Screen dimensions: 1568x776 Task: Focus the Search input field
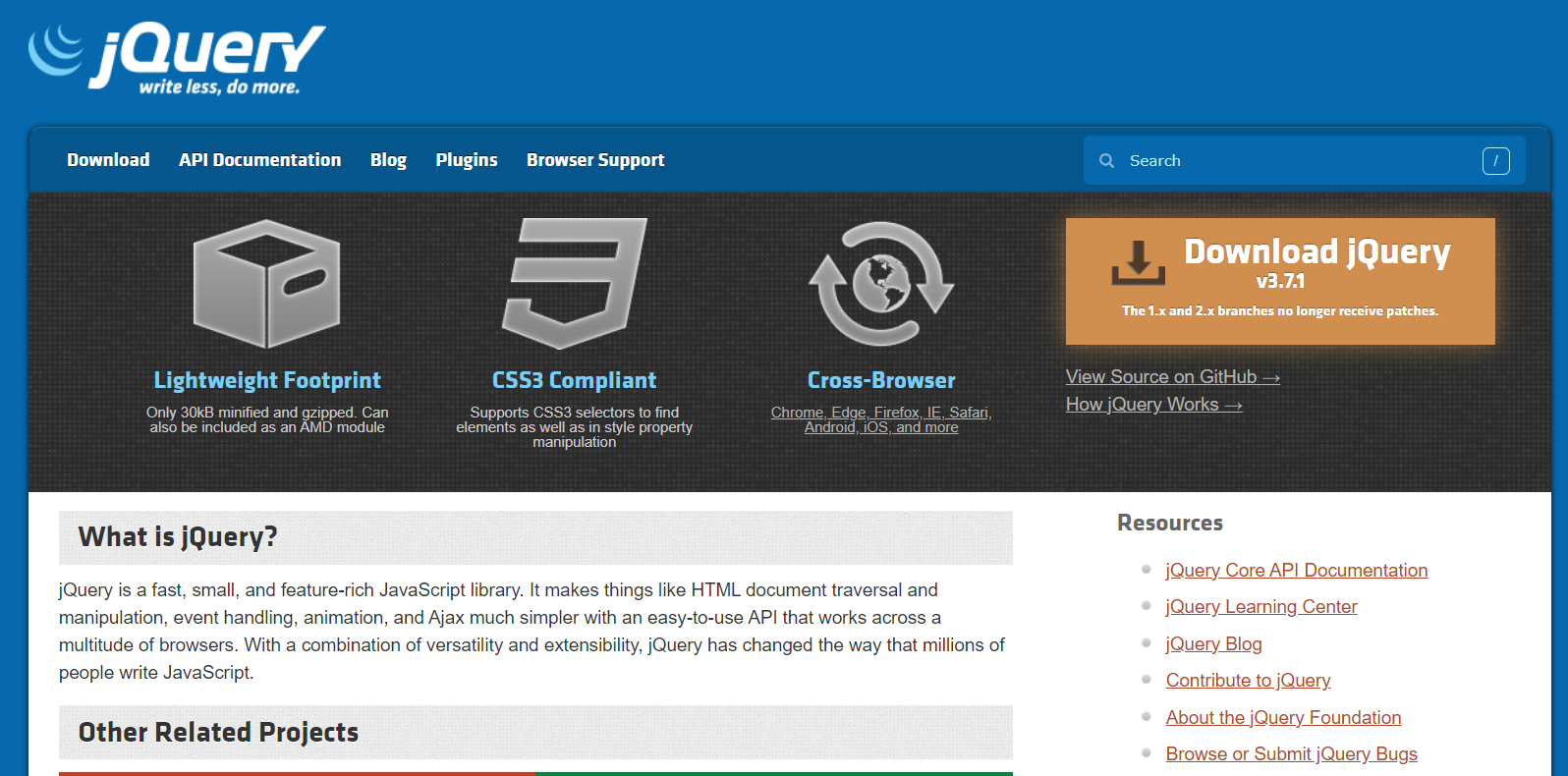pyautogui.click(x=1304, y=160)
